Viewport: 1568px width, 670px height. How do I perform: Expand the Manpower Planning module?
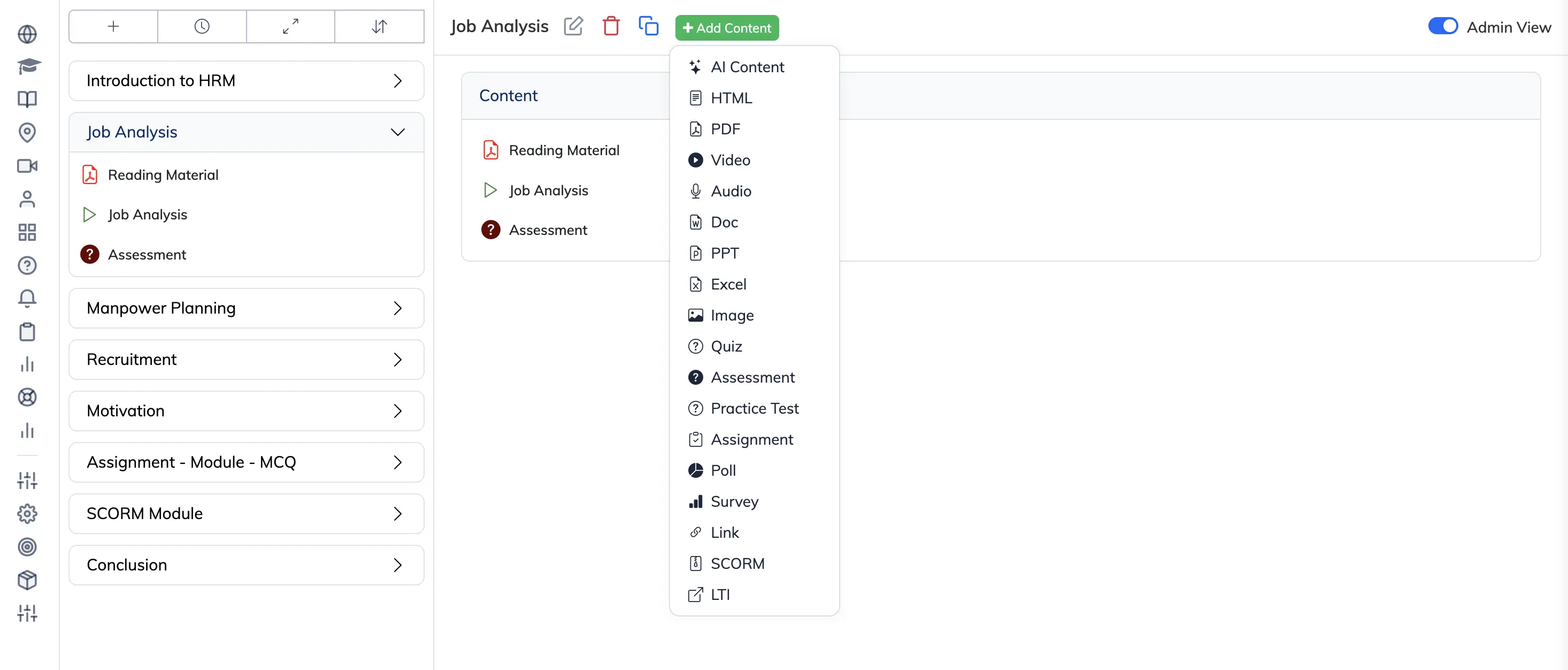pyautogui.click(x=247, y=308)
